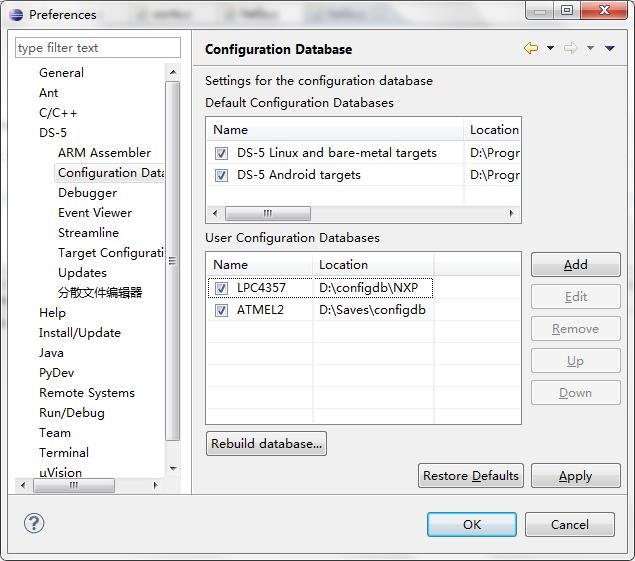Focus the type filter text field
The width and height of the screenshot is (635, 561).
click(98, 48)
